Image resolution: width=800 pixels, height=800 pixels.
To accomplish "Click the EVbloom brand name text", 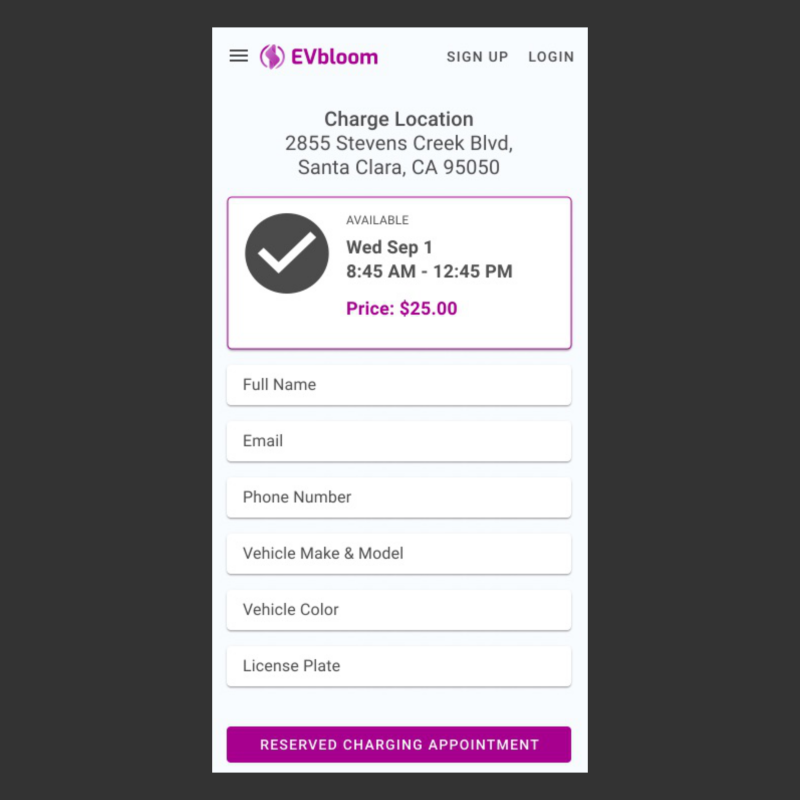I will click(334, 57).
